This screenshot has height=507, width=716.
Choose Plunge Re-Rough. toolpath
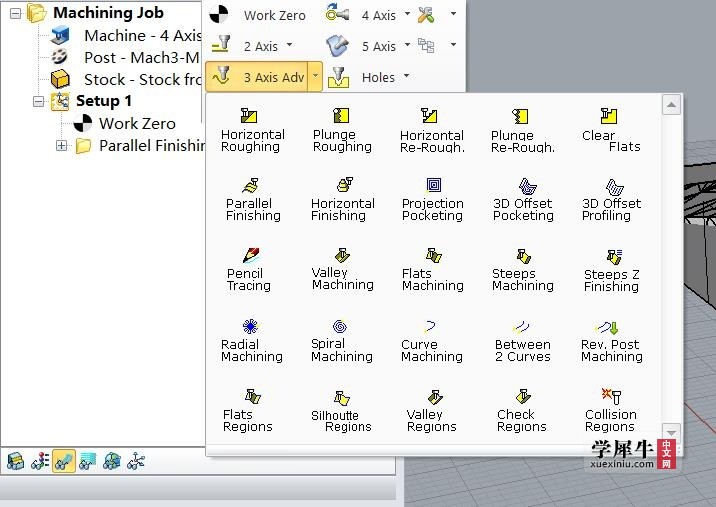tap(522, 130)
